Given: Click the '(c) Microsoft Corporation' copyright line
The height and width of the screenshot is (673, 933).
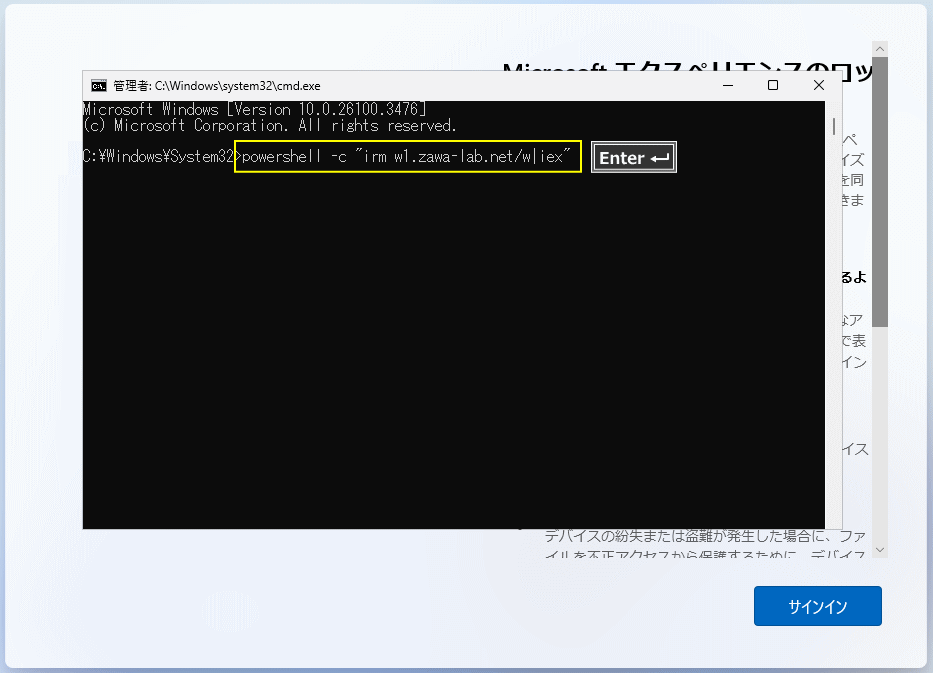Looking at the screenshot, I should point(270,126).
